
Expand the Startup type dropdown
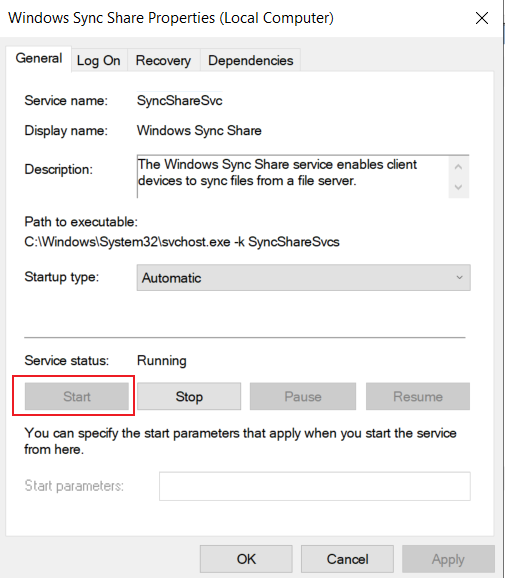click(303, 278)
